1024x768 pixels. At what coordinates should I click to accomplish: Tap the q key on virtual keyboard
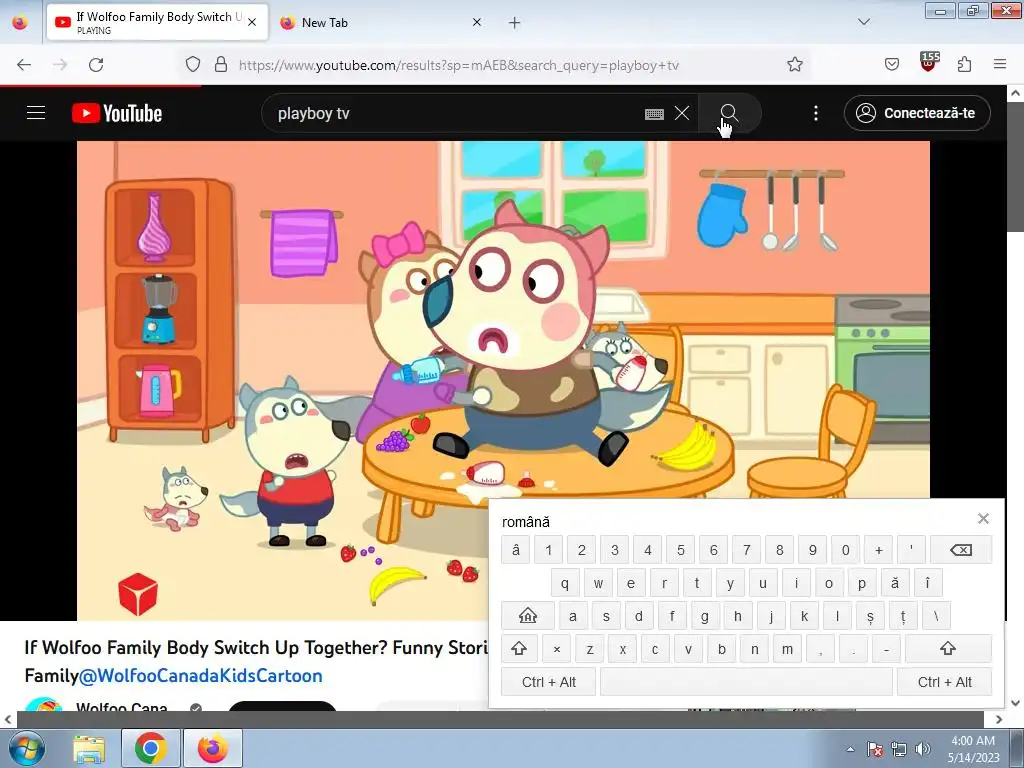coord(565,583)
